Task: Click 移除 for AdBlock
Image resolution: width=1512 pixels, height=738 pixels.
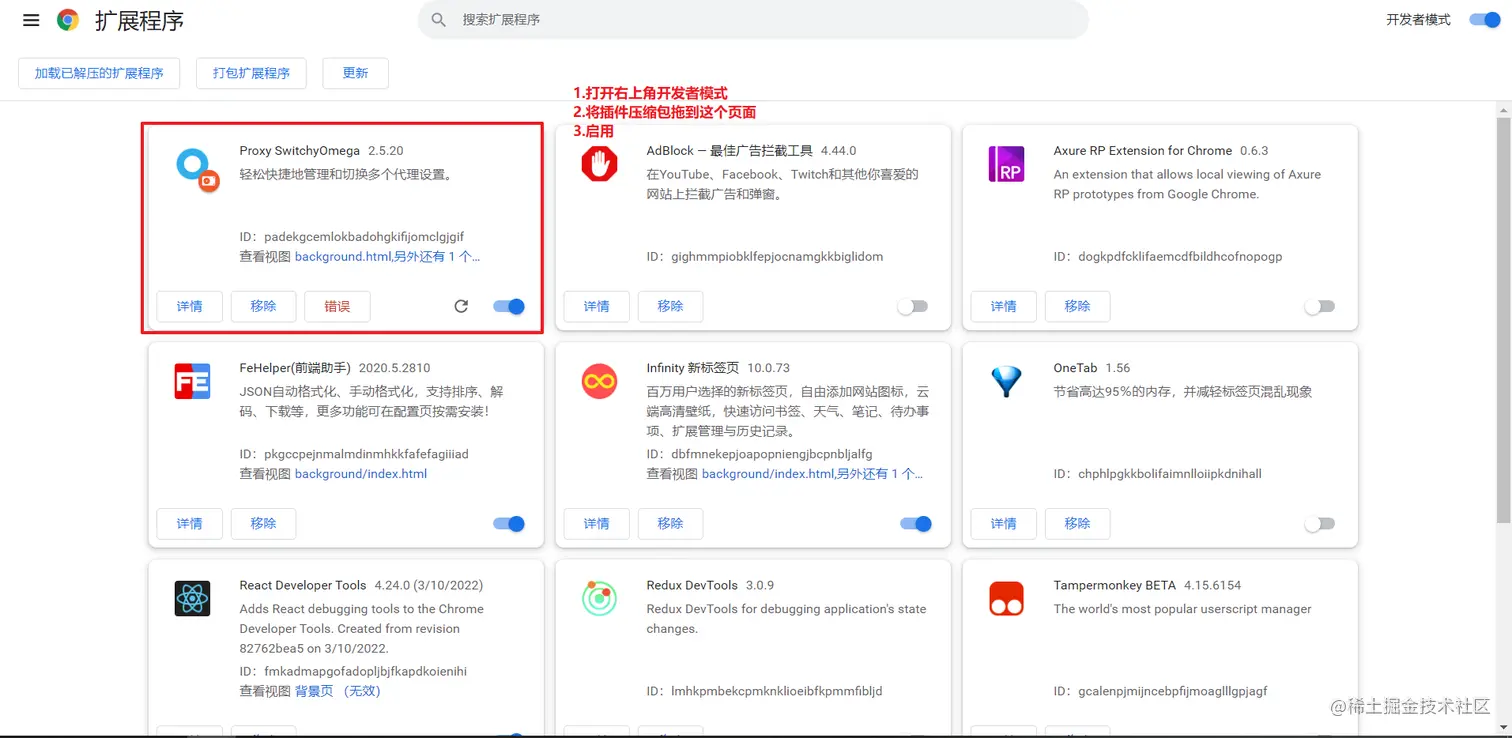Action: 671,306
